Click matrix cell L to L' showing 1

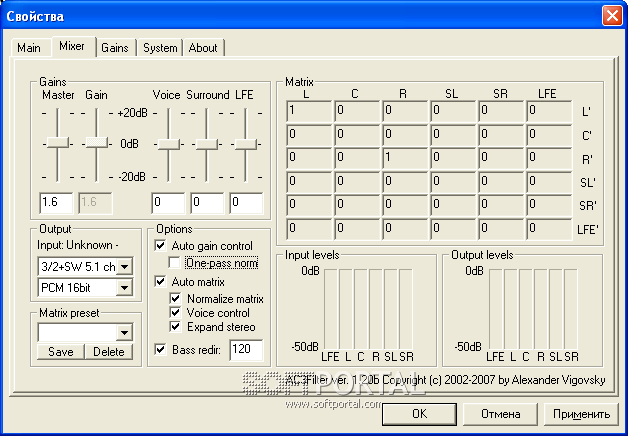309,111
